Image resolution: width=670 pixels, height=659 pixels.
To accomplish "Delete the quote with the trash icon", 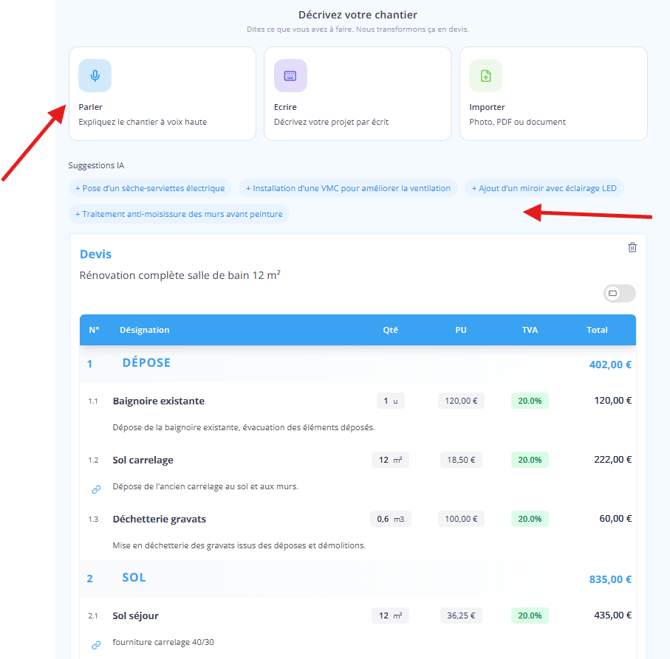I will (632, 247).
